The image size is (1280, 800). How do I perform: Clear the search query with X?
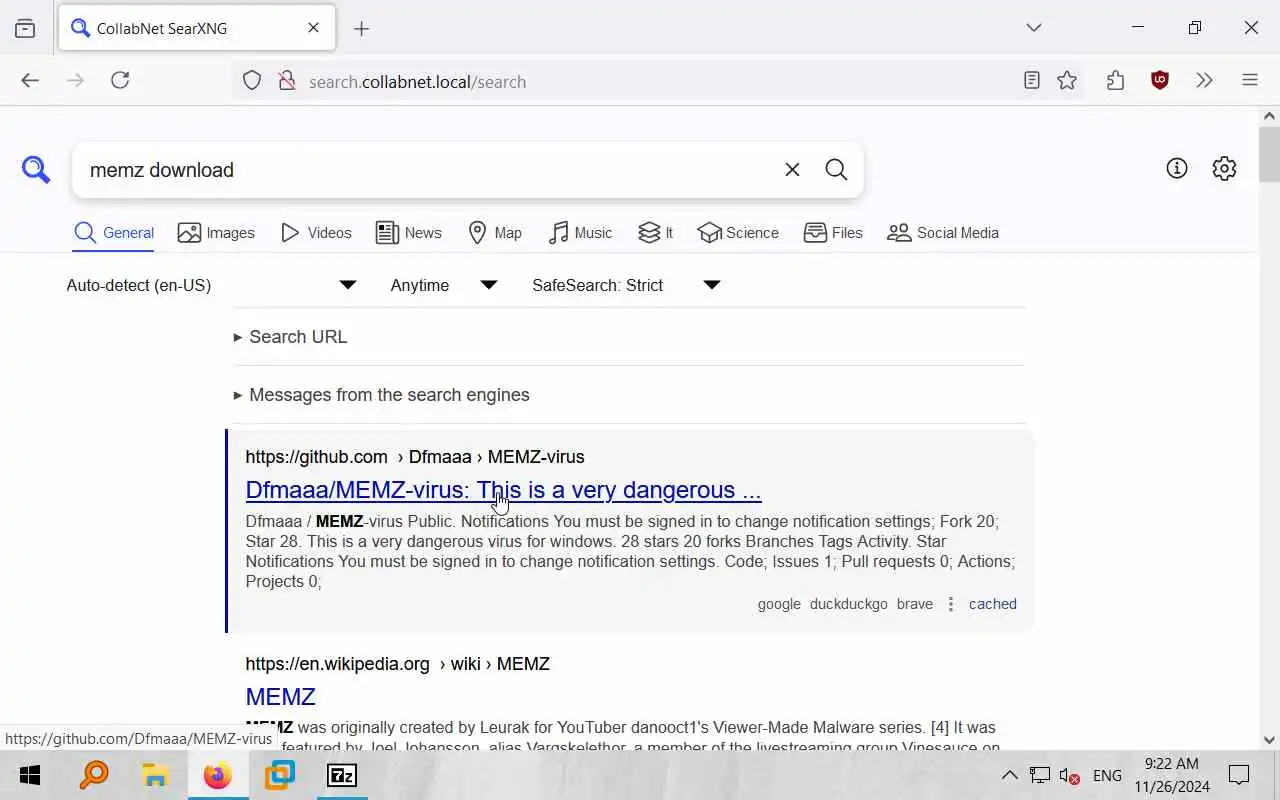[x=792, y=170]
